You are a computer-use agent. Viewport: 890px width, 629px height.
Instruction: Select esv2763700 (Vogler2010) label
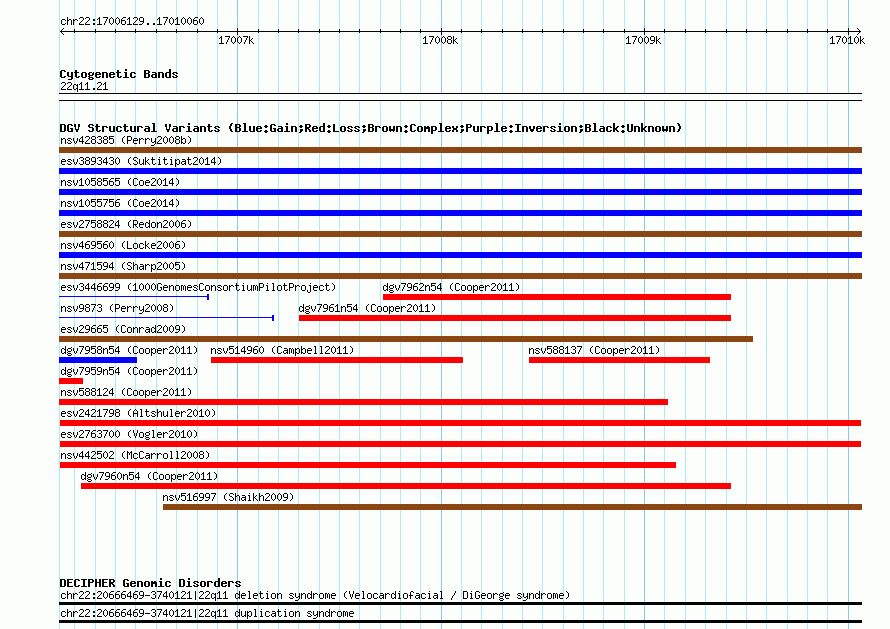129,434
